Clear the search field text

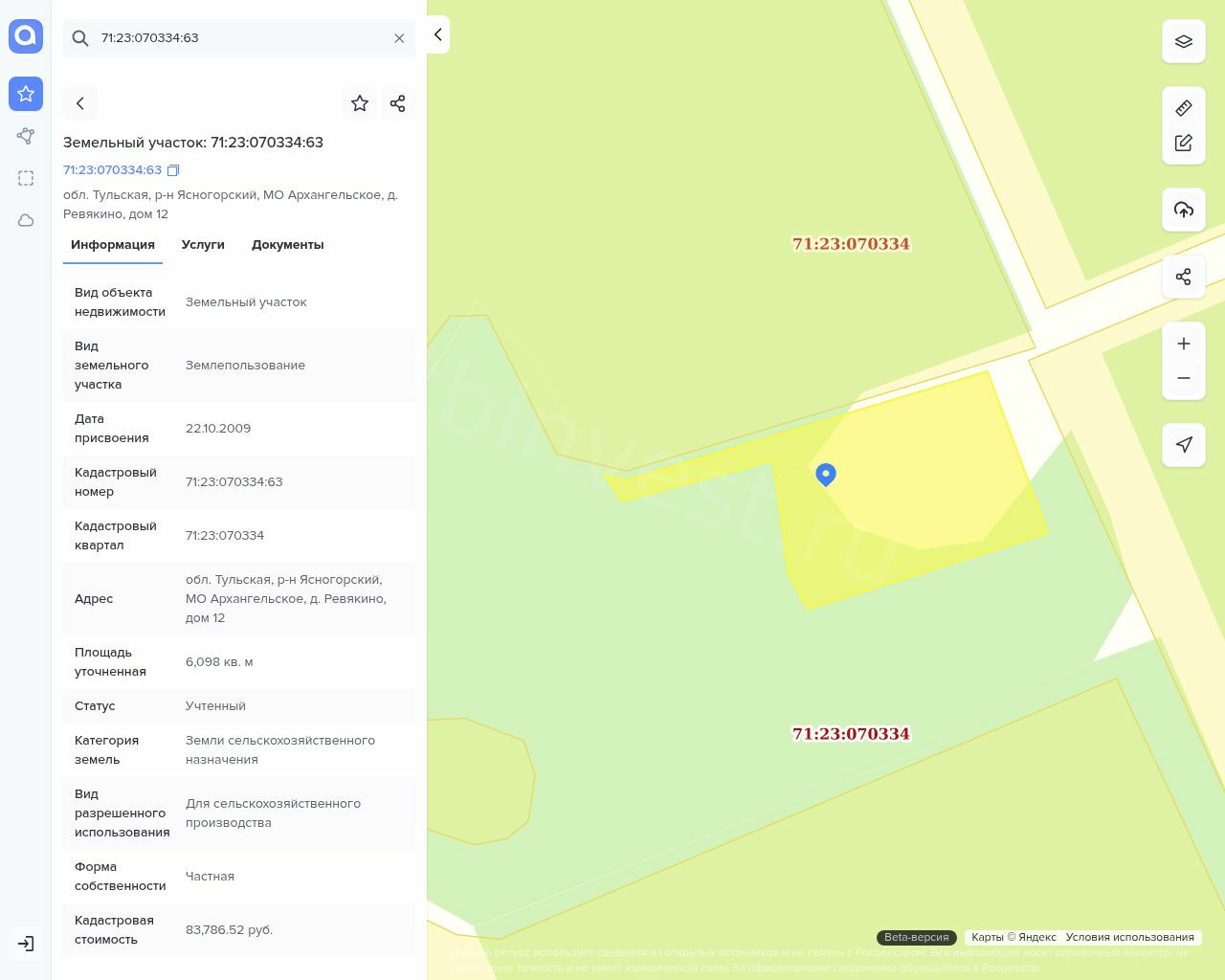click(x=399, y=38)
